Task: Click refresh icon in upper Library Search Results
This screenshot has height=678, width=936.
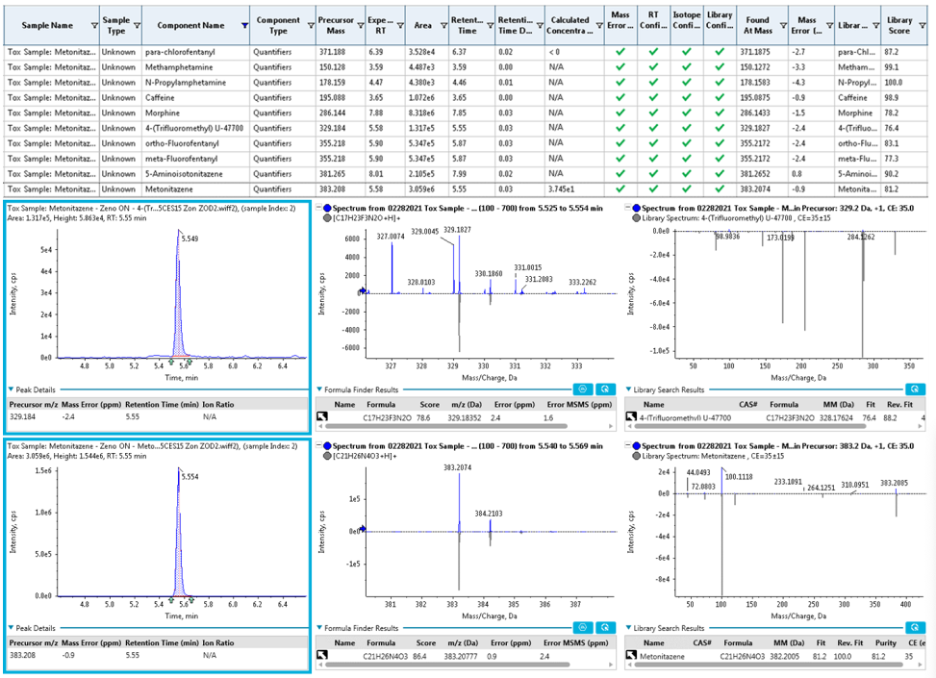Action: coord(915,389)
